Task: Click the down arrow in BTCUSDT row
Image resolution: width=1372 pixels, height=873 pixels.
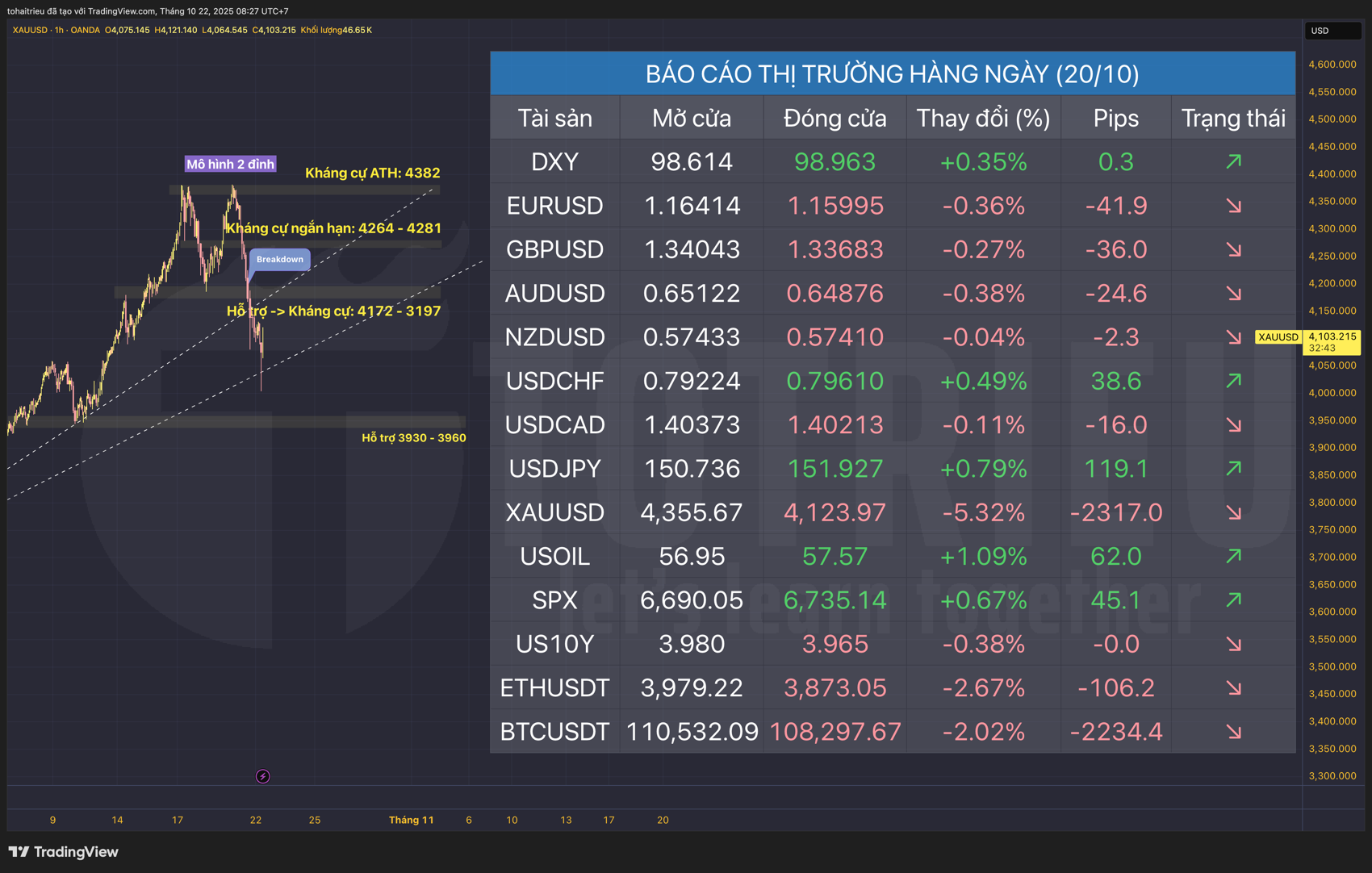Action: (x=1233, y=732)
